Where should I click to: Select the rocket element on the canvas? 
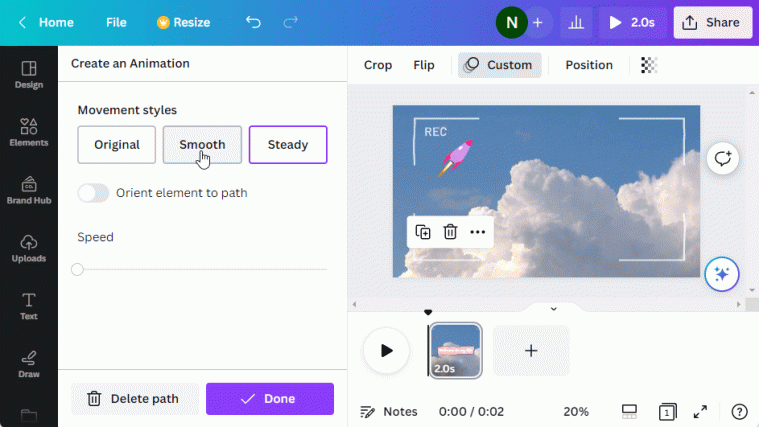click(x=455, y=158)
